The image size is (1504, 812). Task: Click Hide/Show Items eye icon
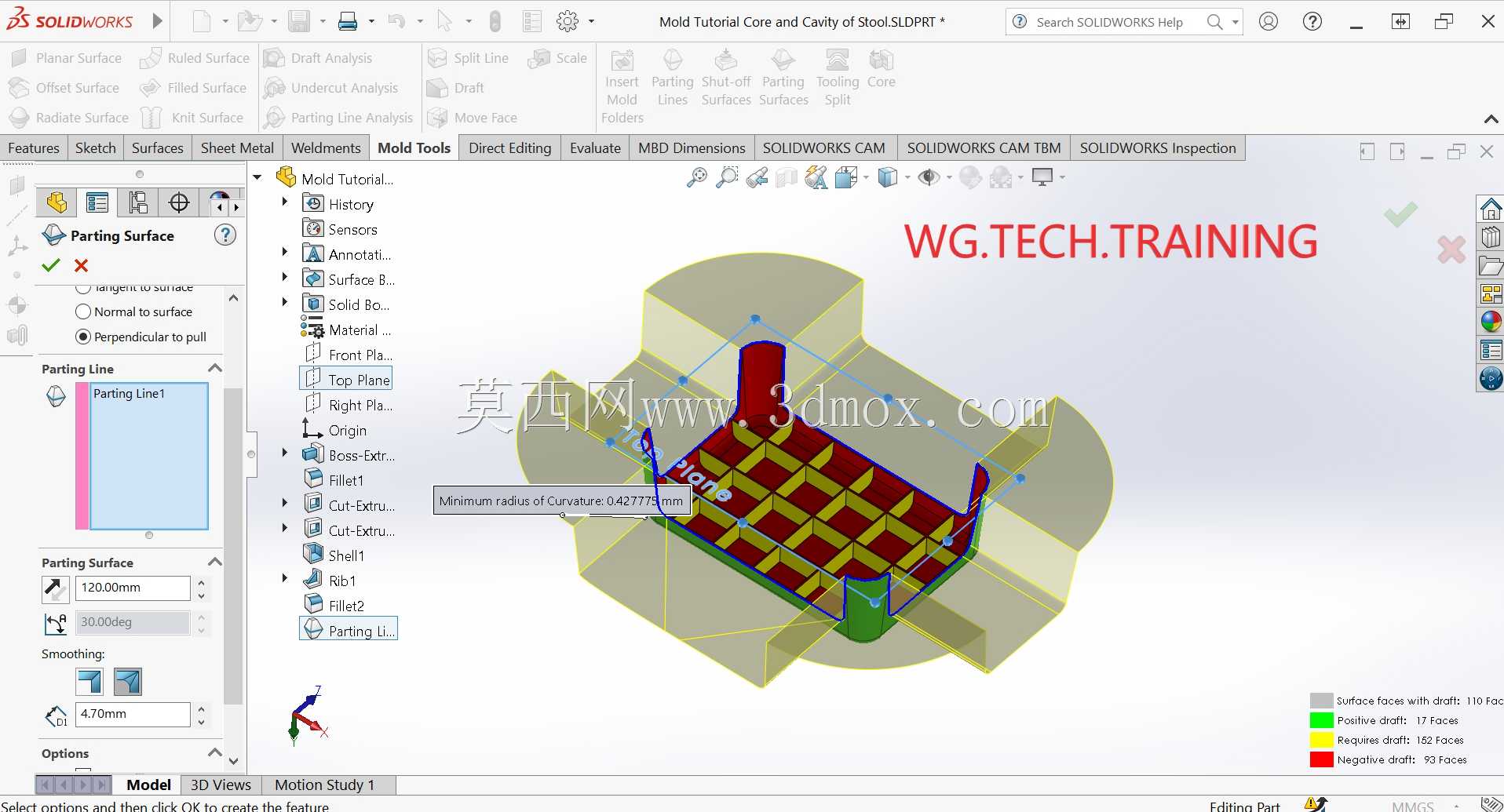(929, 177)
